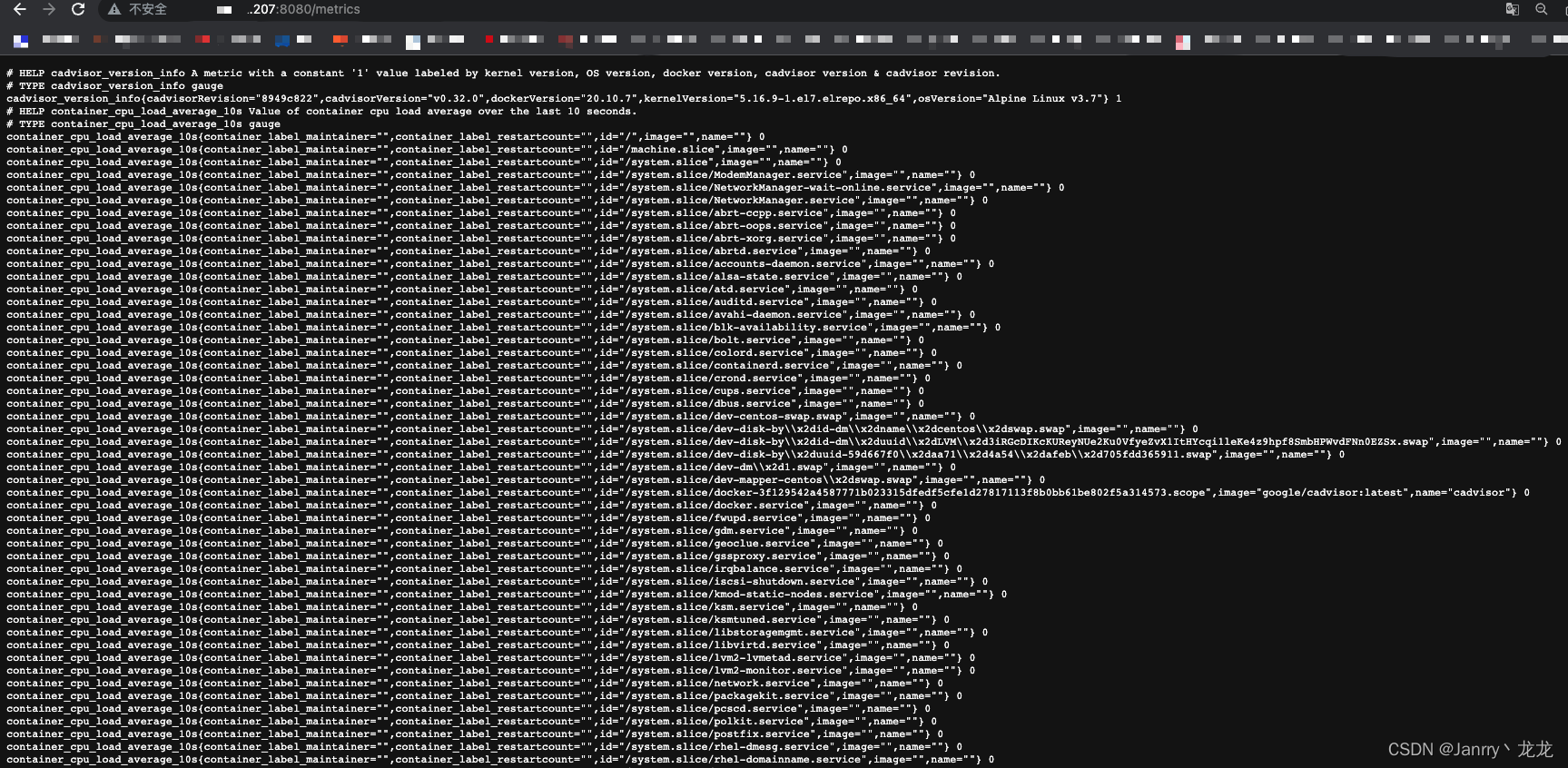Viewport: 1568px width, 768px height.
Task: Click the metric row for kmod-static-nodes.service
Action: [x=507, y=595]
